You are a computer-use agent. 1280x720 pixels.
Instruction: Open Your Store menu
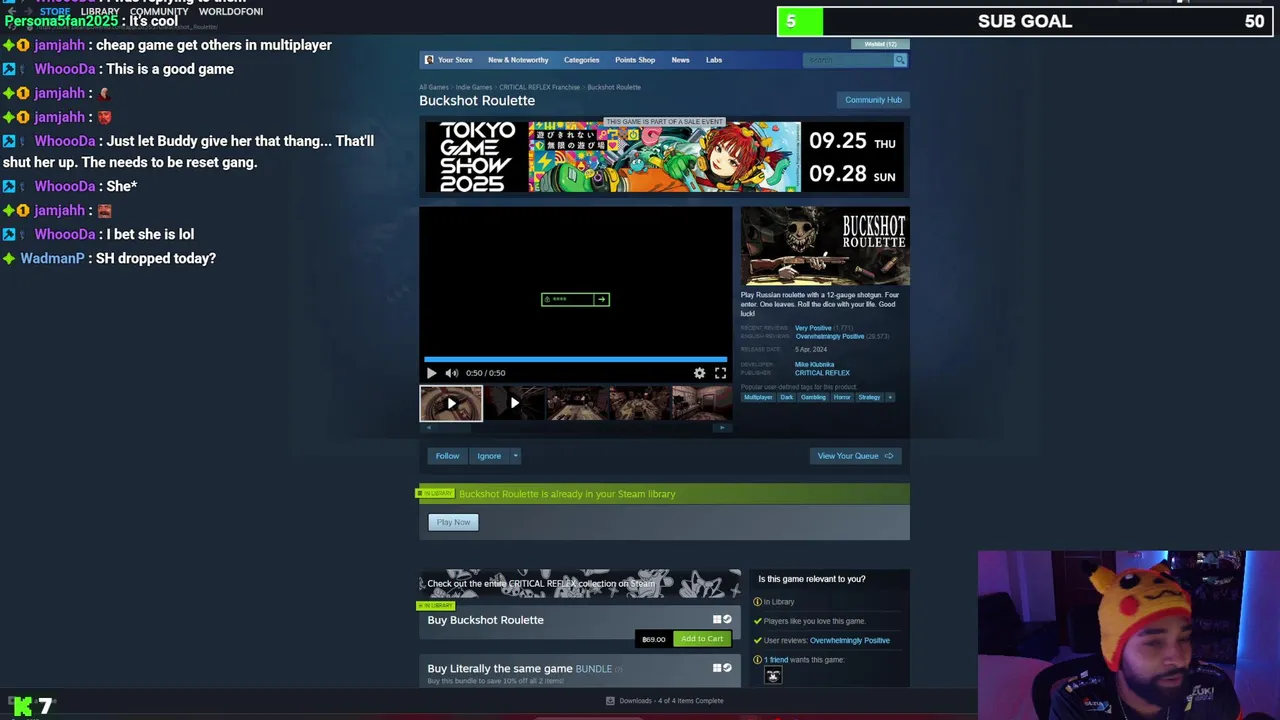coord(455,60)
